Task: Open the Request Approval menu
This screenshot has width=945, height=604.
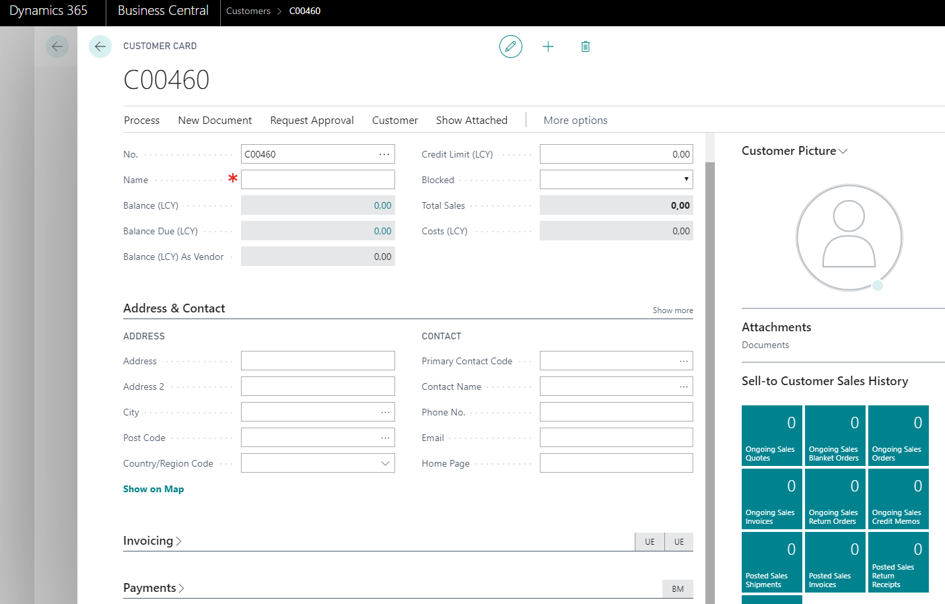Action: point(312,120)
